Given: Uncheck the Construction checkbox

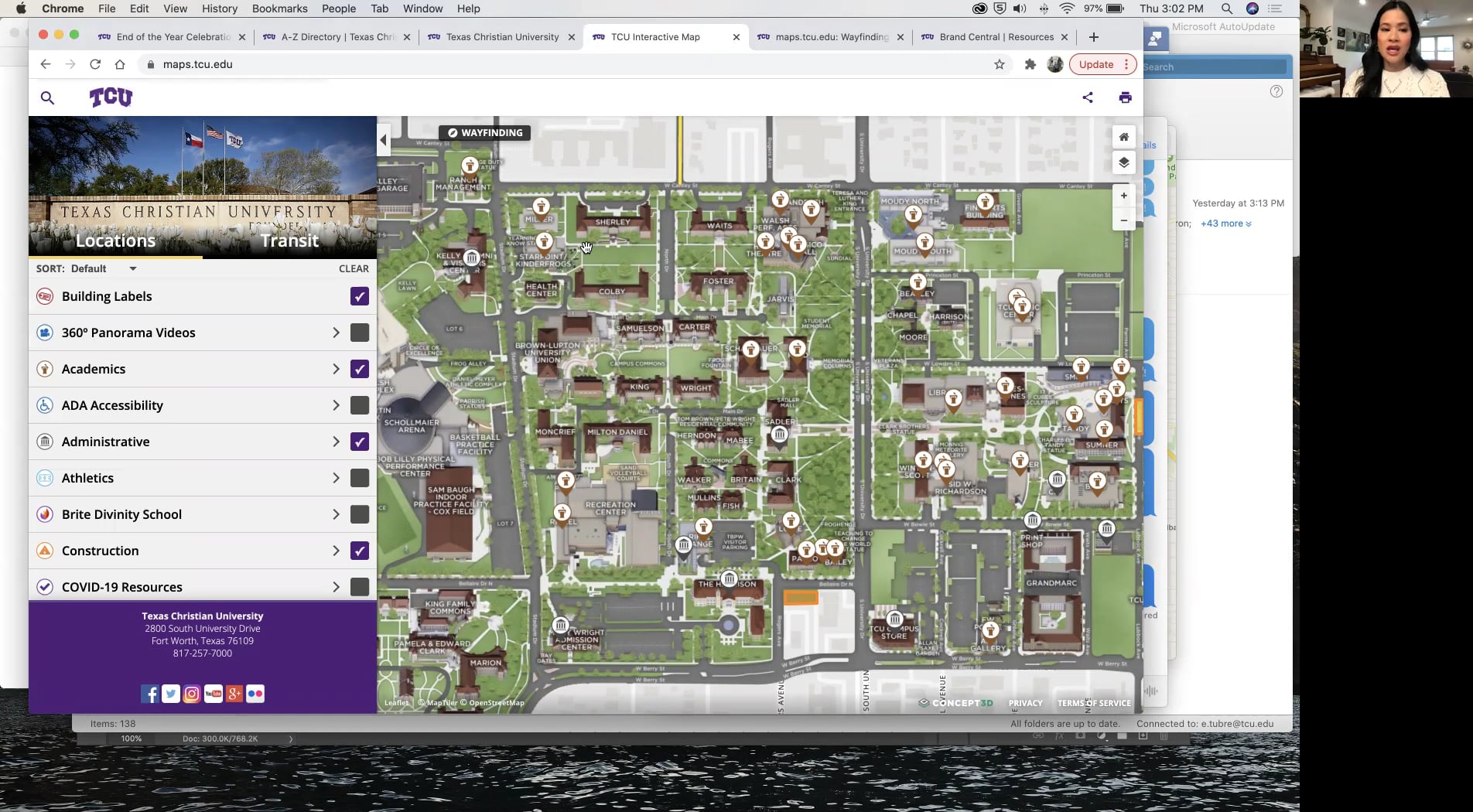Looking at the screenshot, I should point(359,551).
